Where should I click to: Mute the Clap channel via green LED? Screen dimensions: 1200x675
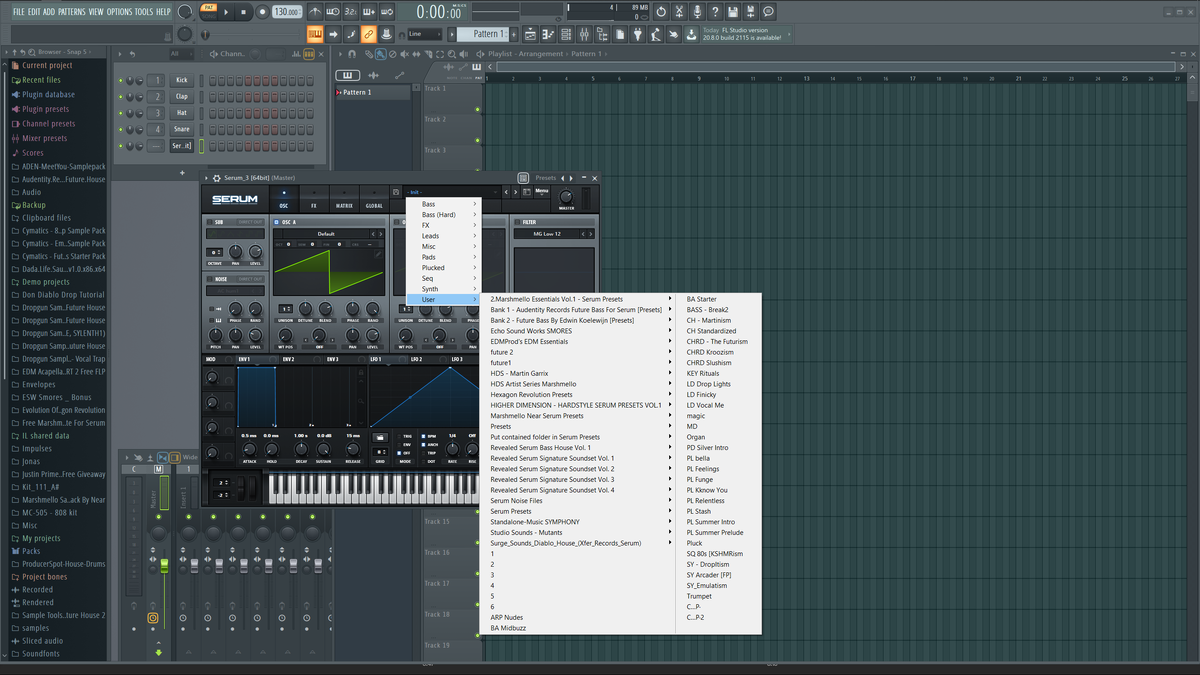[120, 97]
